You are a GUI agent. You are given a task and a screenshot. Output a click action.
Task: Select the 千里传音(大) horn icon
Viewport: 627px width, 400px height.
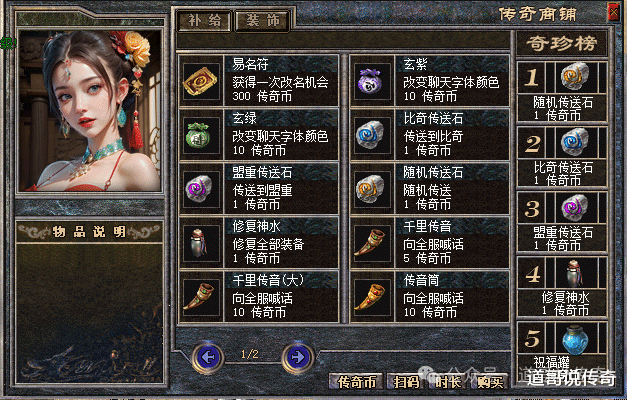coord(200,297)
